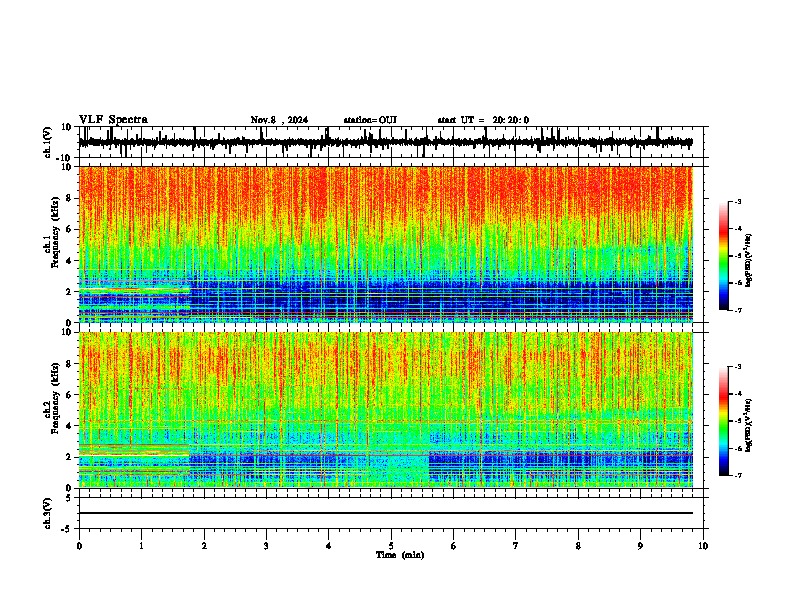Click time axis tick label '7'
Viewport: 792px width, 612px height.
click(516, 546)
